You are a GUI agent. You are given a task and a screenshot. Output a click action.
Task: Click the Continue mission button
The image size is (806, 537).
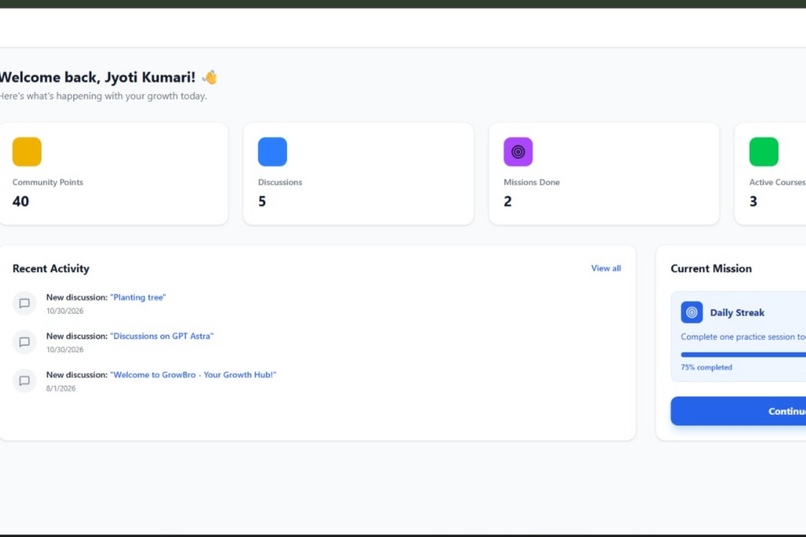[x=738, y=411]
